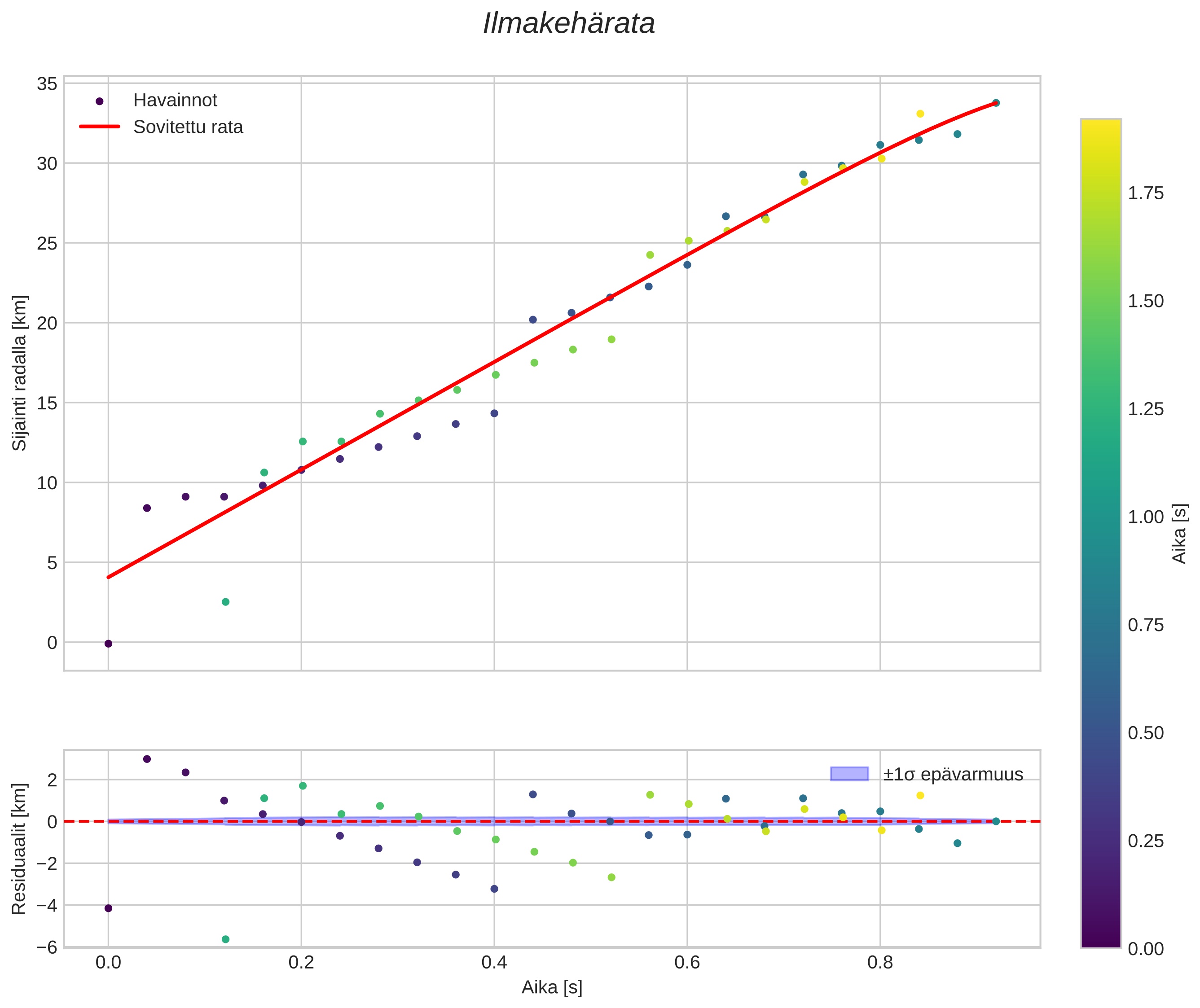Click the "Havainnot" legend entry
The height and width of the screenshot is (1008, 1200).
[x=175, y=100]
